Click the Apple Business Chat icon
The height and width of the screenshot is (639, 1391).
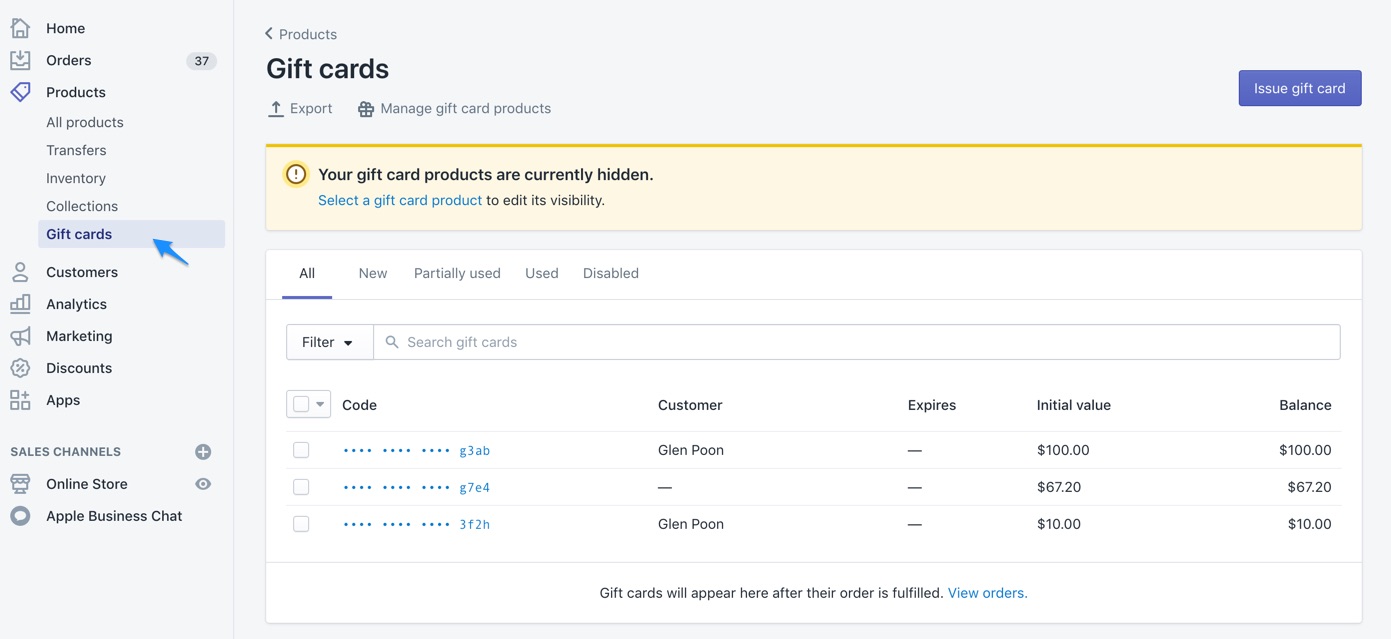(x=20, y=516)
